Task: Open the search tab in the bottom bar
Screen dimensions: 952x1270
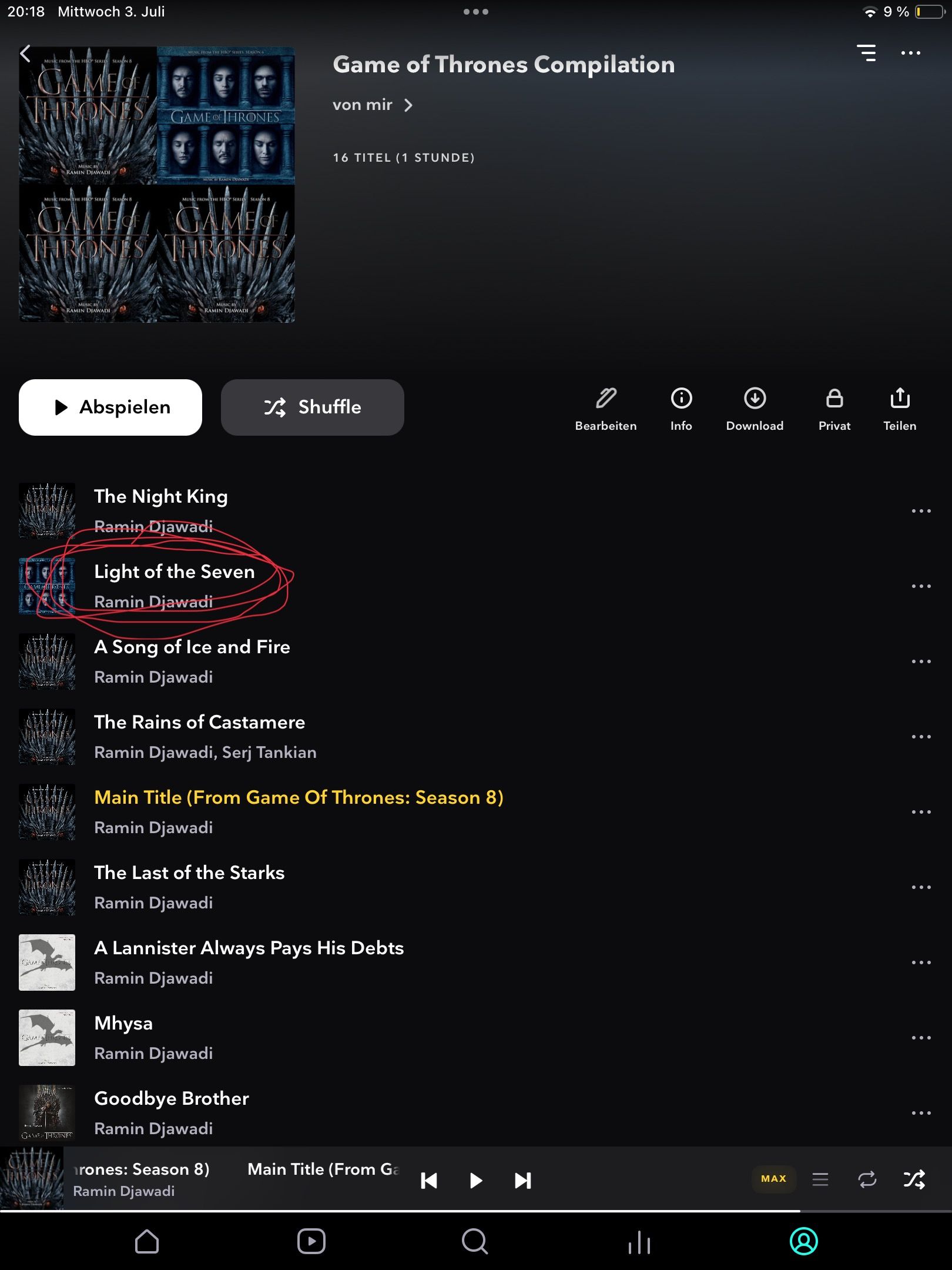Action: (x=475, y=1241)
